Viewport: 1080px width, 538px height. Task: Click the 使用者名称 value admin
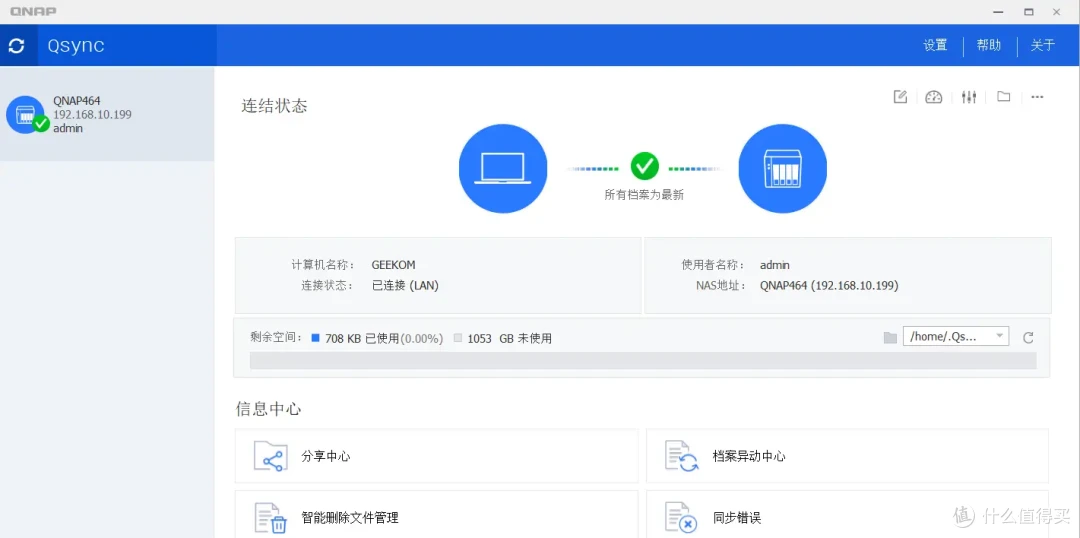coord(775,265)
